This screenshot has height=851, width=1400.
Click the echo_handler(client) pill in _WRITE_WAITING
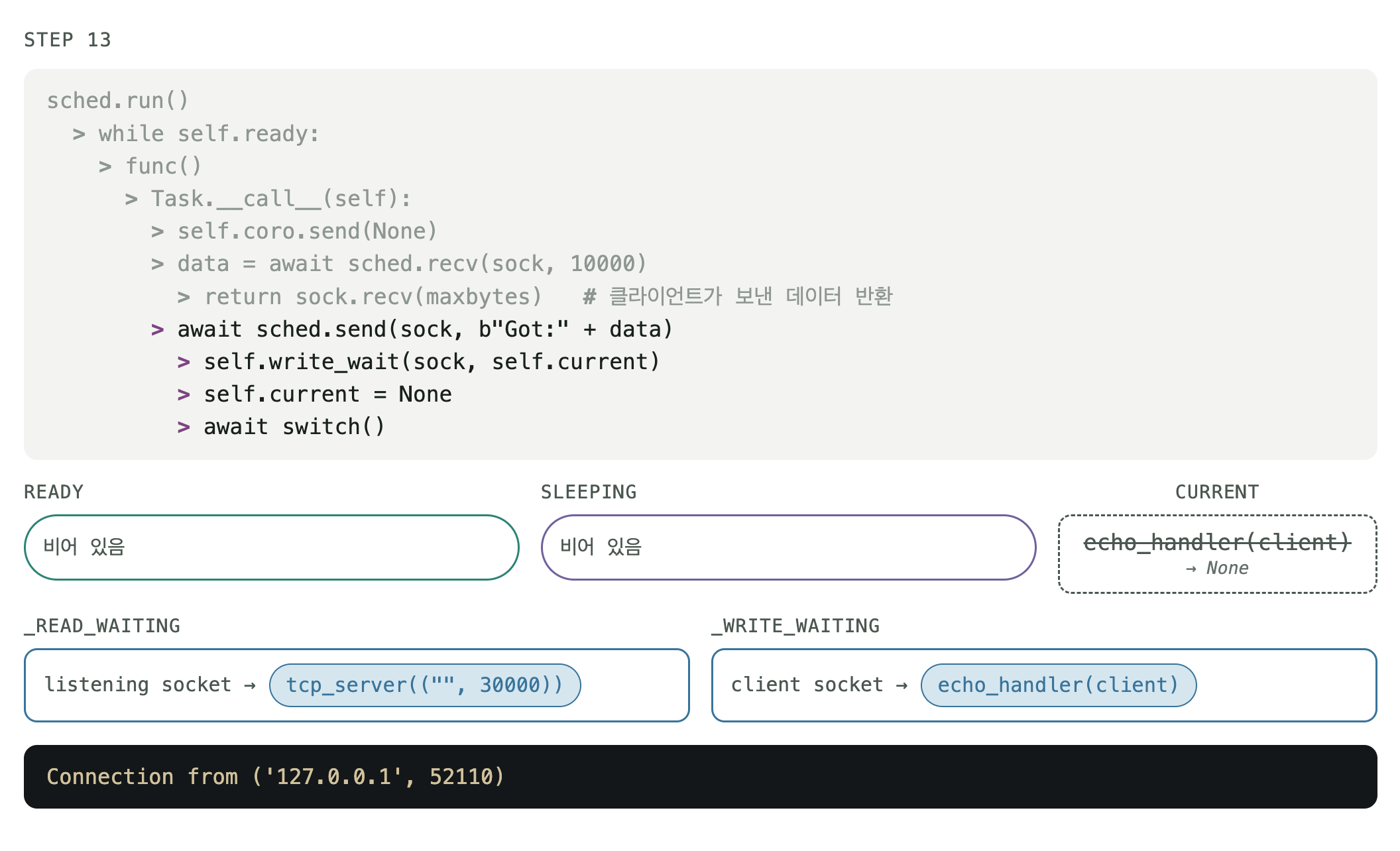tap(1059, 685)
